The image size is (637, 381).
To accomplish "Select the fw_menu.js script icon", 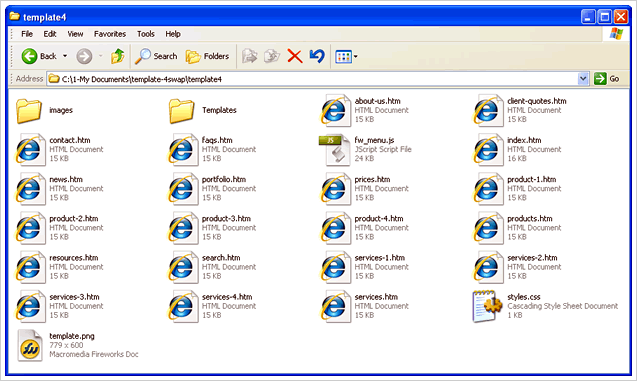I will click(334, 150).
